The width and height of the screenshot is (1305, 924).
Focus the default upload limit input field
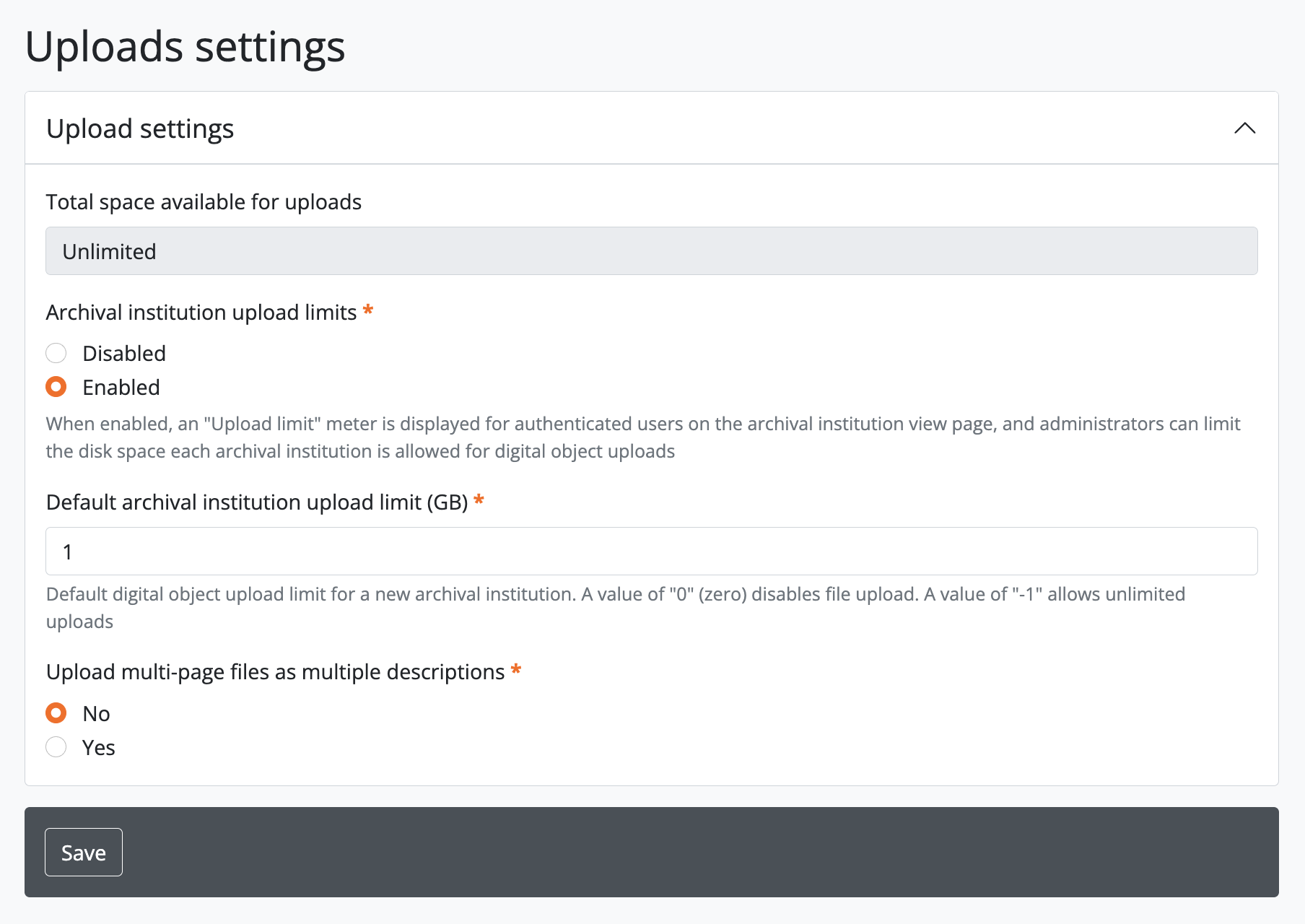pyautogui.click(x=651, y=552)
